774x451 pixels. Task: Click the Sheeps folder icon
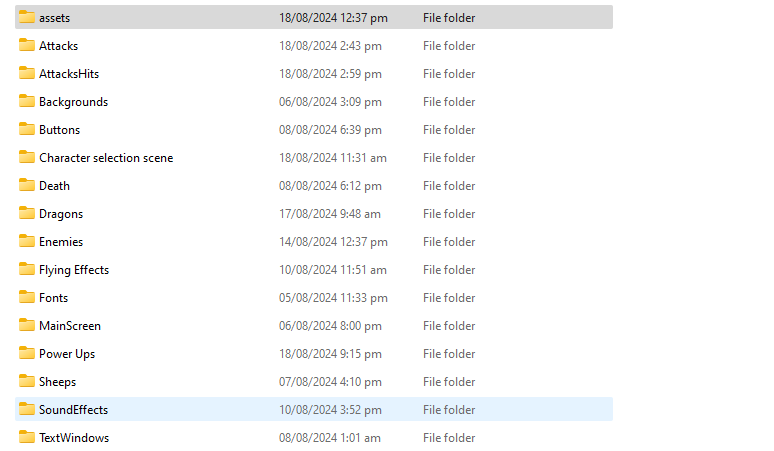point(27,381)
